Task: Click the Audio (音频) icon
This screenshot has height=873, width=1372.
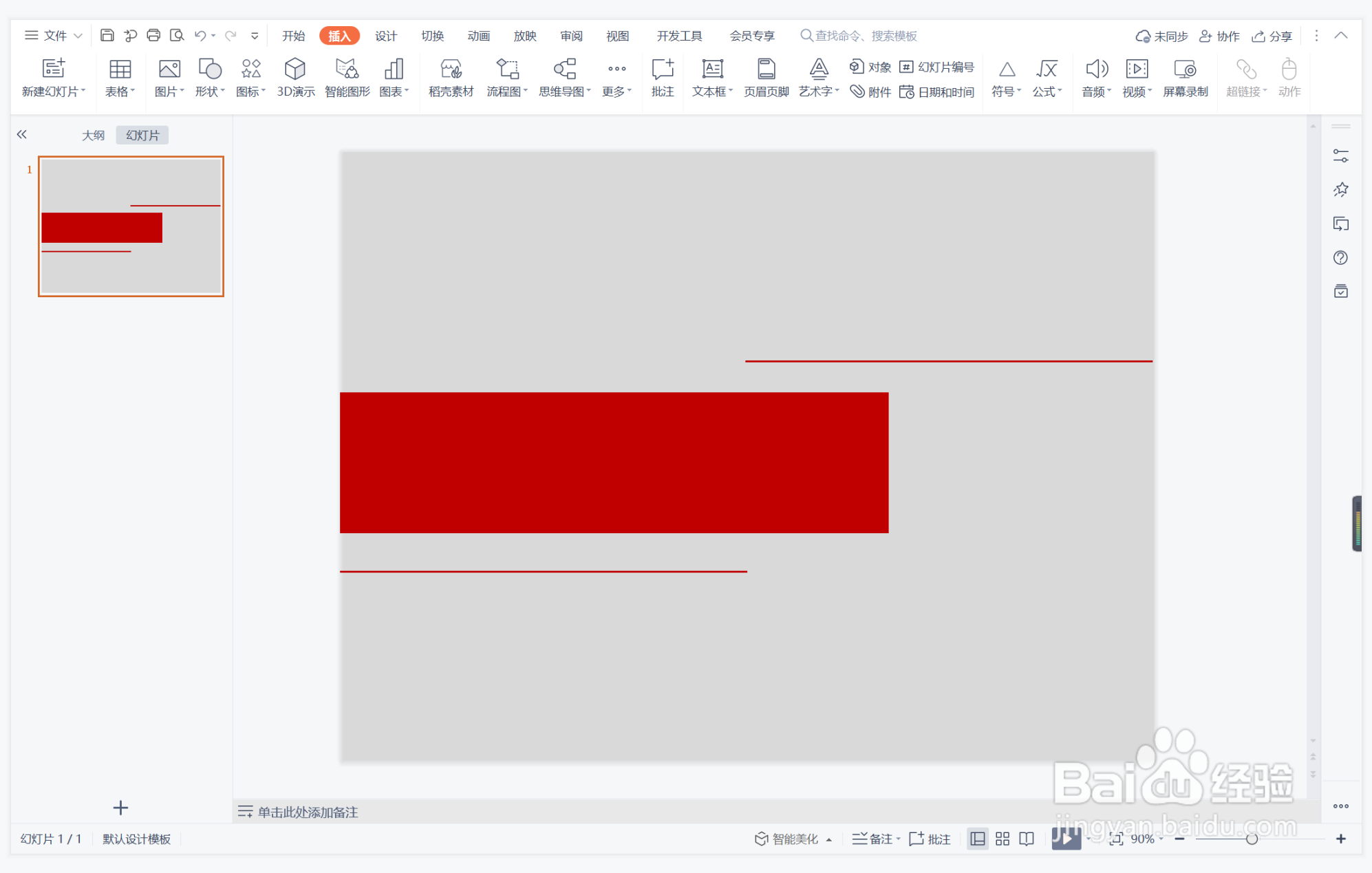Action: click(1097, 69)
